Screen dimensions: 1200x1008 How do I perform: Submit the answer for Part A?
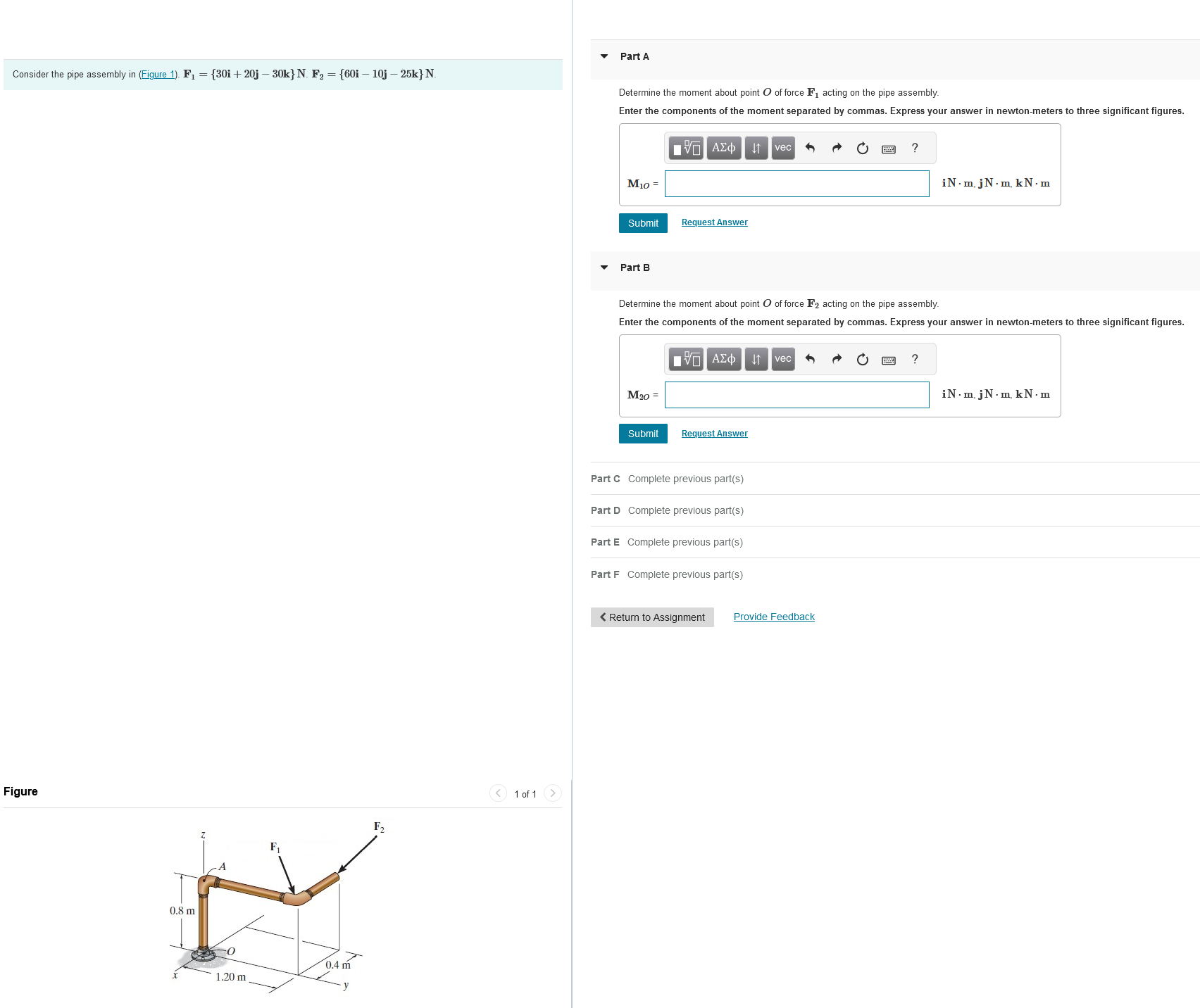click(642, 222)
